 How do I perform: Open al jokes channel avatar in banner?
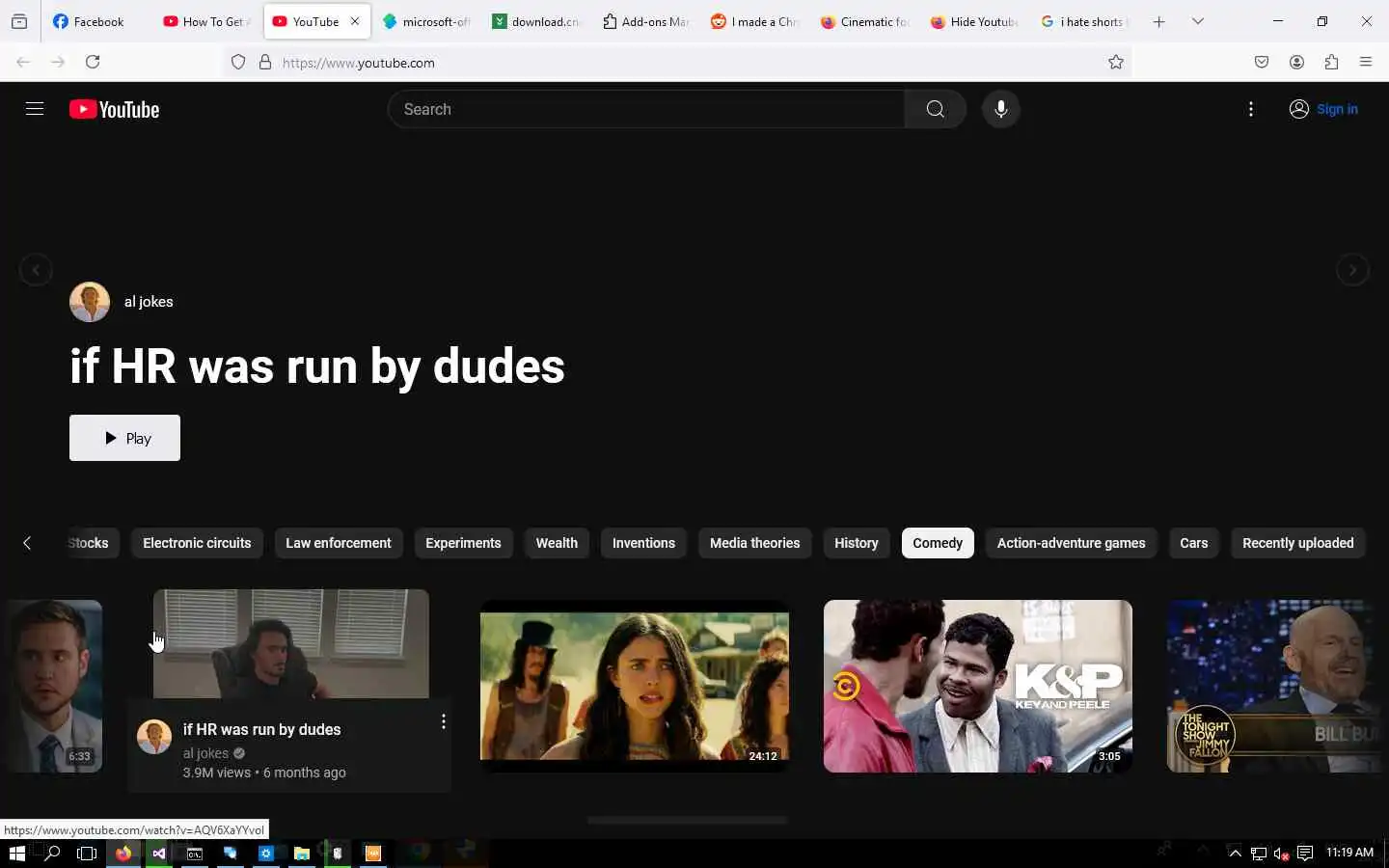pyautogui.click(x=90, y=302)
